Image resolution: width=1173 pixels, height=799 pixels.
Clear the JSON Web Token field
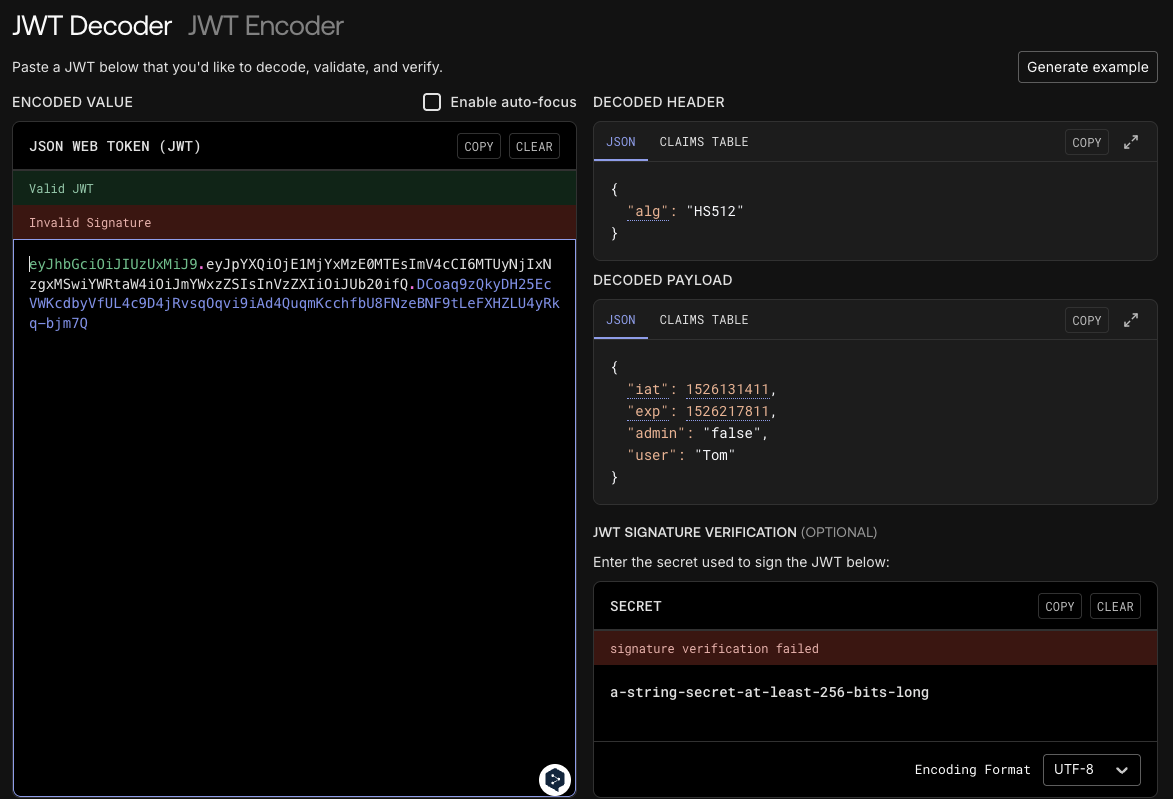click(x=534, y=147)
